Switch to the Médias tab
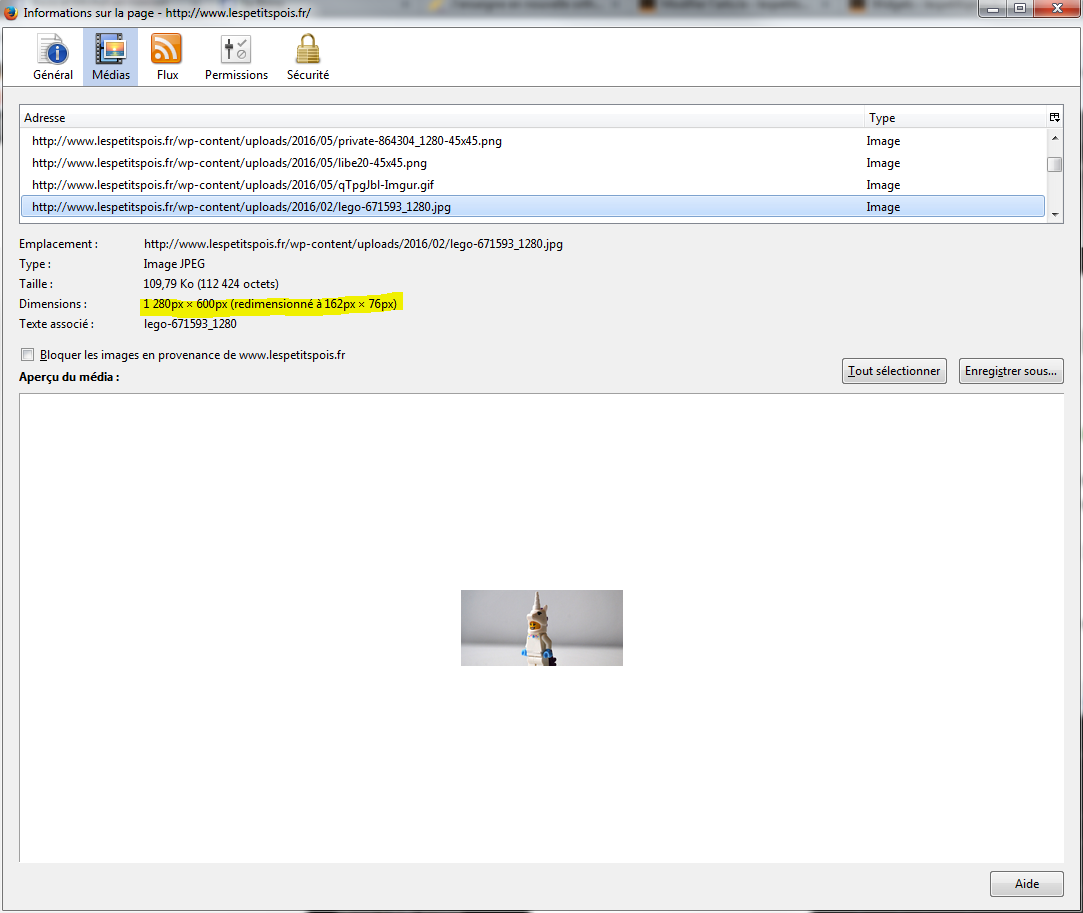The height and width of the screenshot is (913, 1083). pyautogui.click(x=111, y=58)
